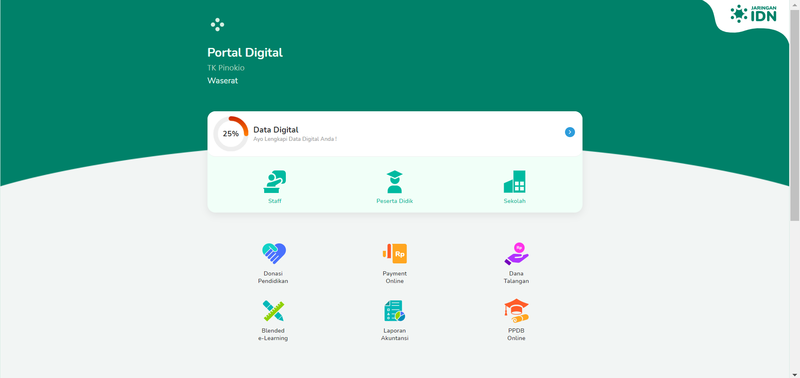Open the PPDB Online graduation-cap icon
Screen dimensions: 800x378
point(516,311)
